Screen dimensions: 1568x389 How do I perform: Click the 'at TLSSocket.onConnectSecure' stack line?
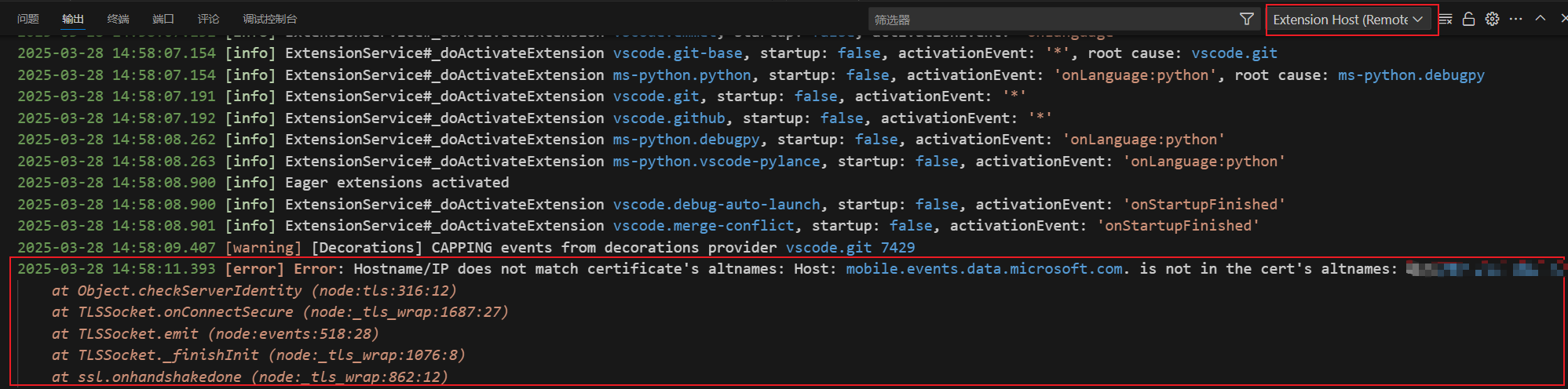280,312
